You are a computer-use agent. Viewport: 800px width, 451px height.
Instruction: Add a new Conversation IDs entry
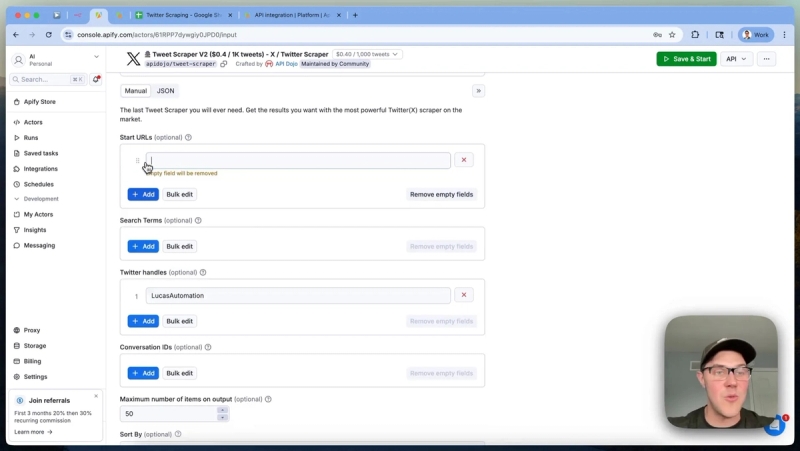(143, 373)
